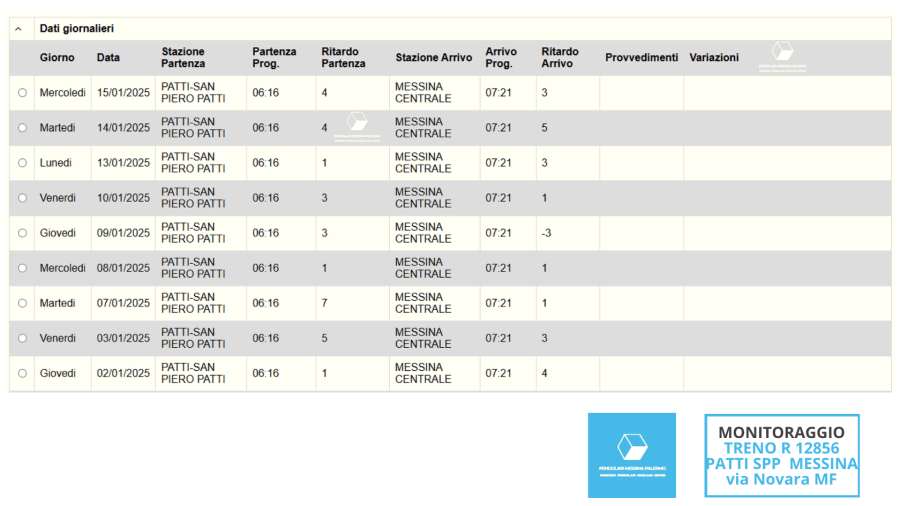Screen dimensions: 900x506
Task: Select radio button for 07/01/2025 row
Action: click(23, 303)
